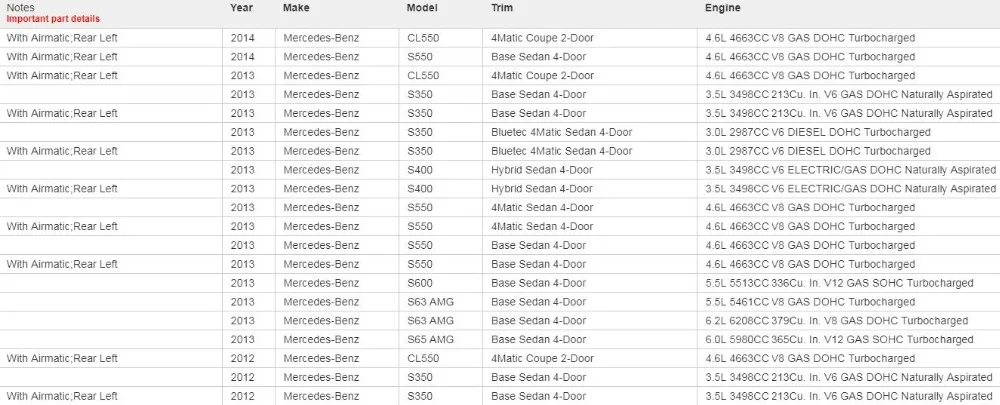Click the 2014 CL550 With Airmatic note
The image size is (1000, 405).
[x=62, y=38]
